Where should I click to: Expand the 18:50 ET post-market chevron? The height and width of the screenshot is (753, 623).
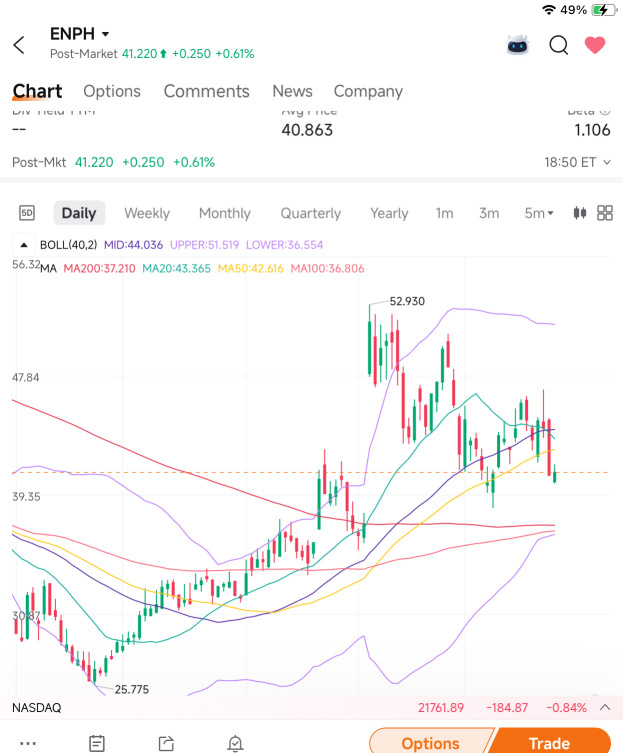[x=607, y=162]
